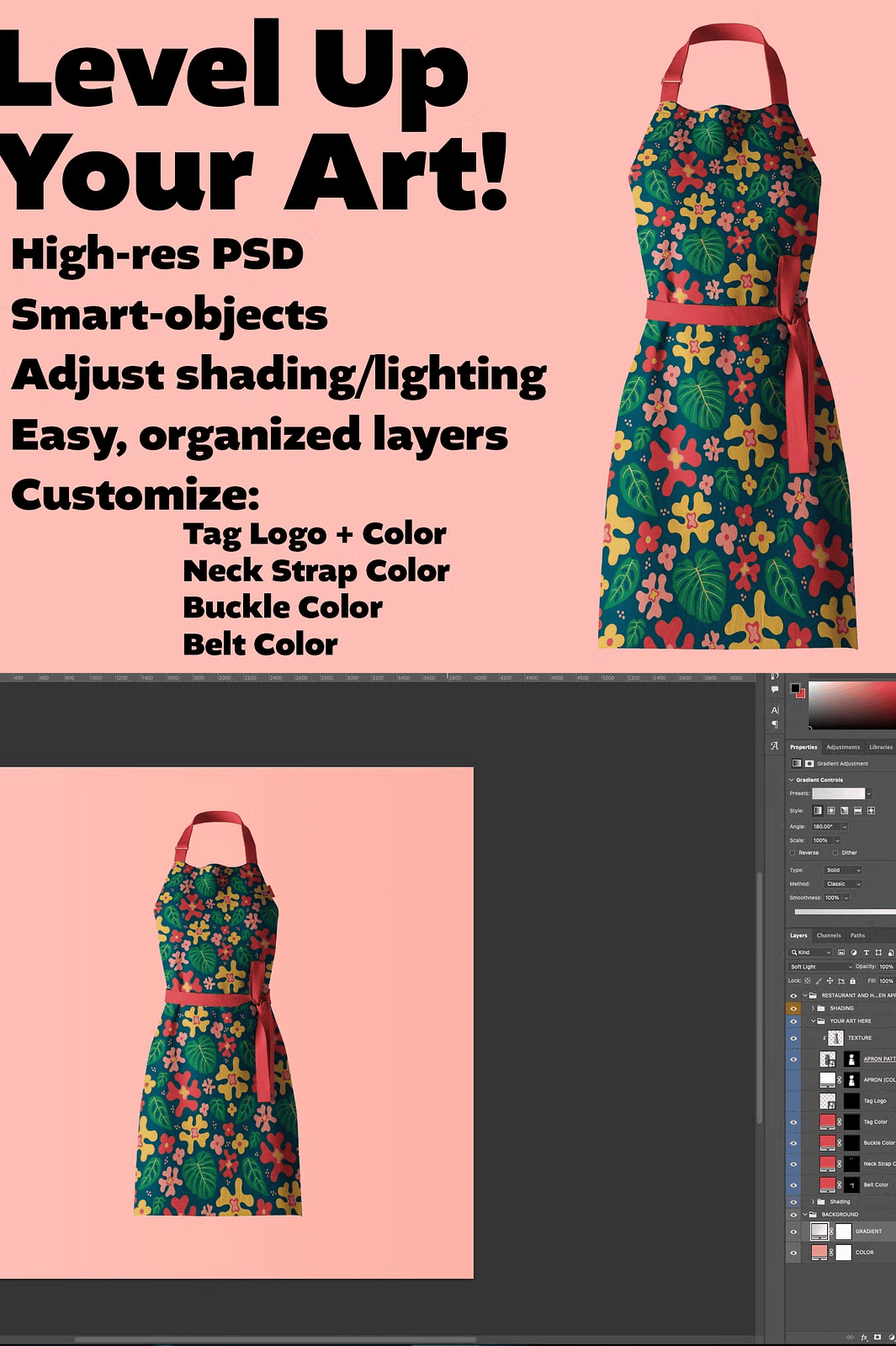Switch to the Channels tab
Viewport: 896px width, 1346px height.
828,935
